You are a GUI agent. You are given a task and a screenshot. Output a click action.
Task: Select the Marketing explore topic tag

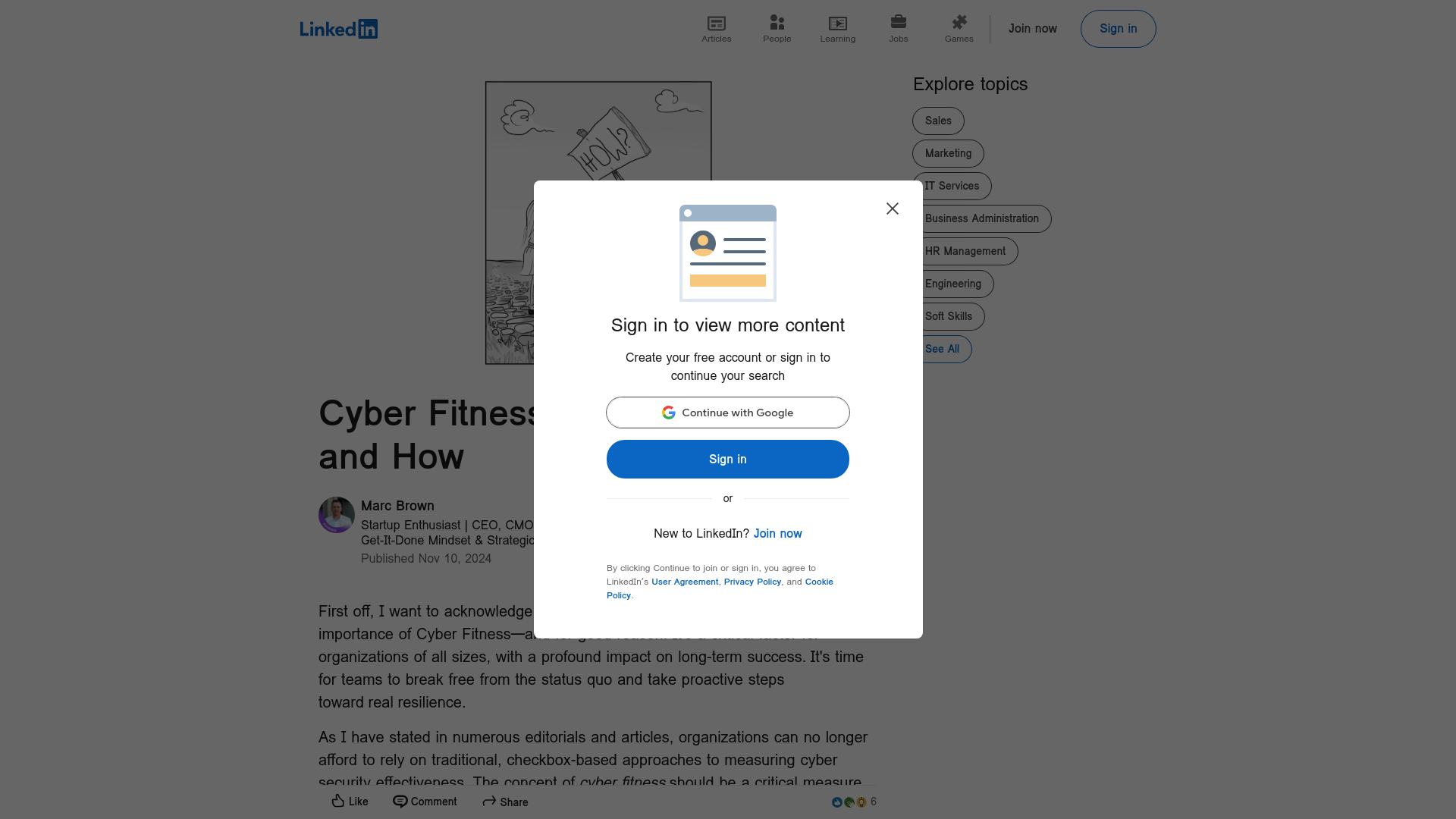(947, 153)
